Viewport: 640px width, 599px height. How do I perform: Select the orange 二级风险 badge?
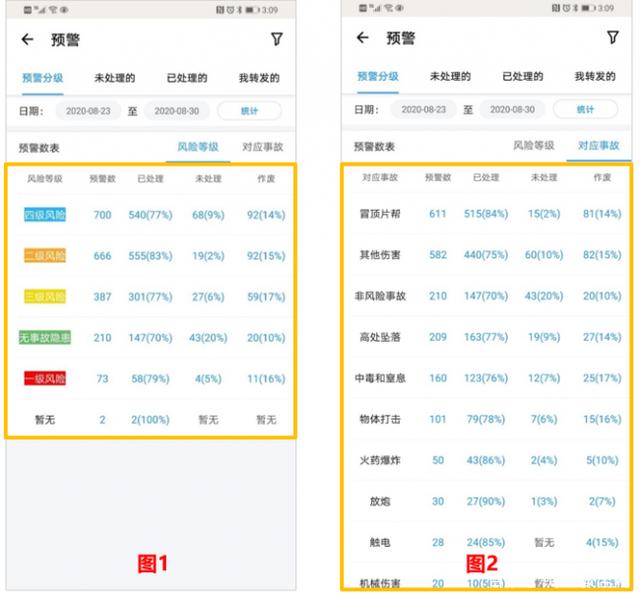click(x=44, y=256)
